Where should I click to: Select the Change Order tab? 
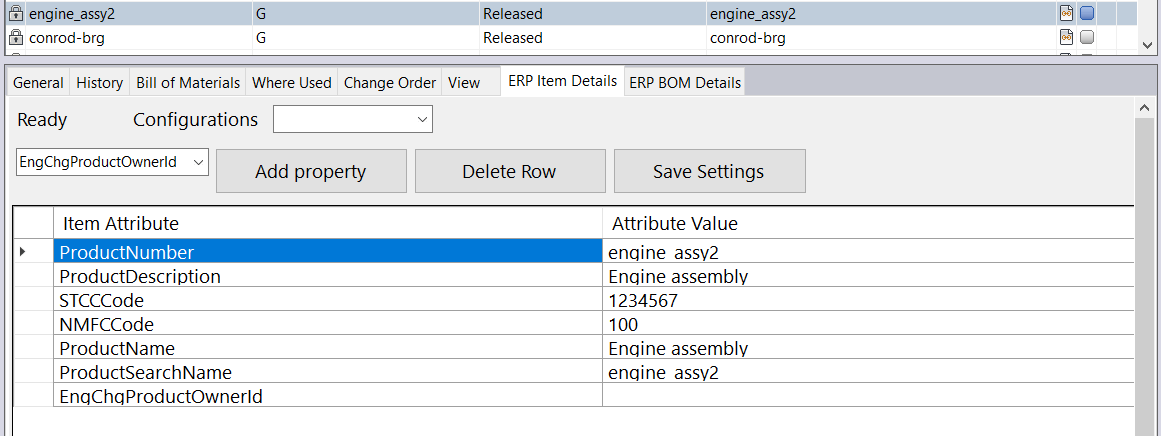390,83
